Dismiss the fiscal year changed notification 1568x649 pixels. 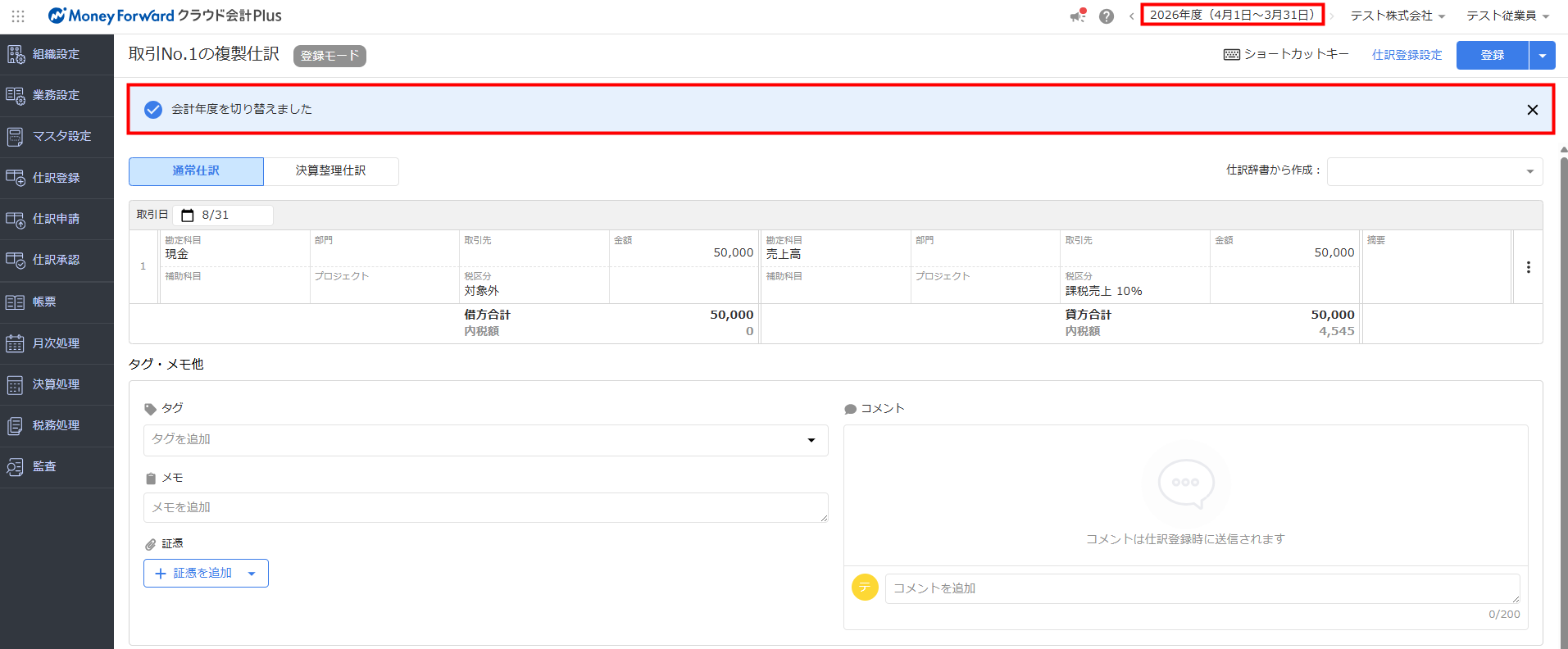point(1532,110)
